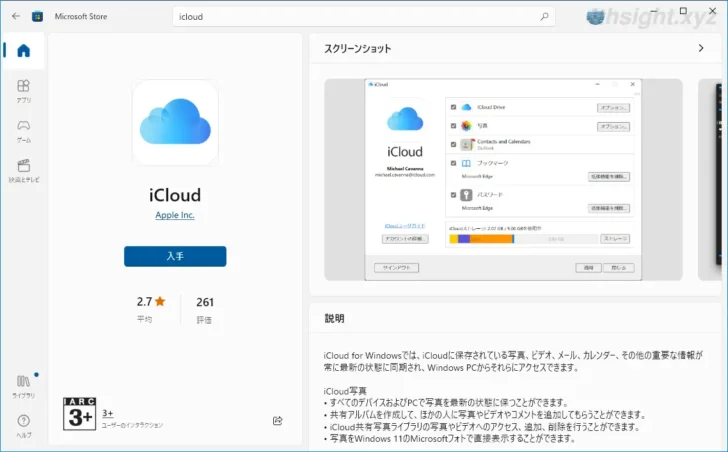This screenshot has width=728, height=452.
Task: Open the Games (ゲーム) section
Action: pos(23,131)
